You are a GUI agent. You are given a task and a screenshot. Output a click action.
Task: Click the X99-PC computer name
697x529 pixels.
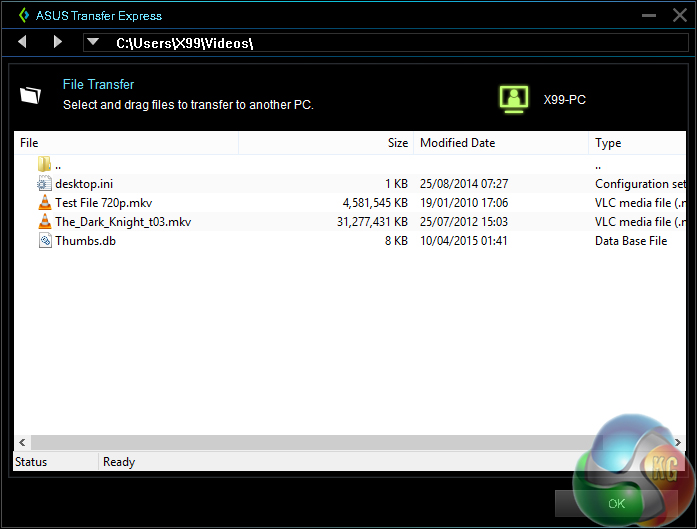565,100
